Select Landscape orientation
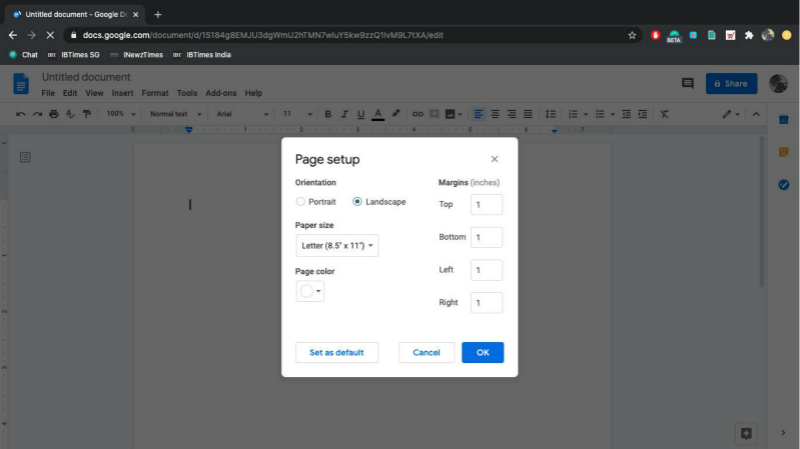 click(358, 202)
